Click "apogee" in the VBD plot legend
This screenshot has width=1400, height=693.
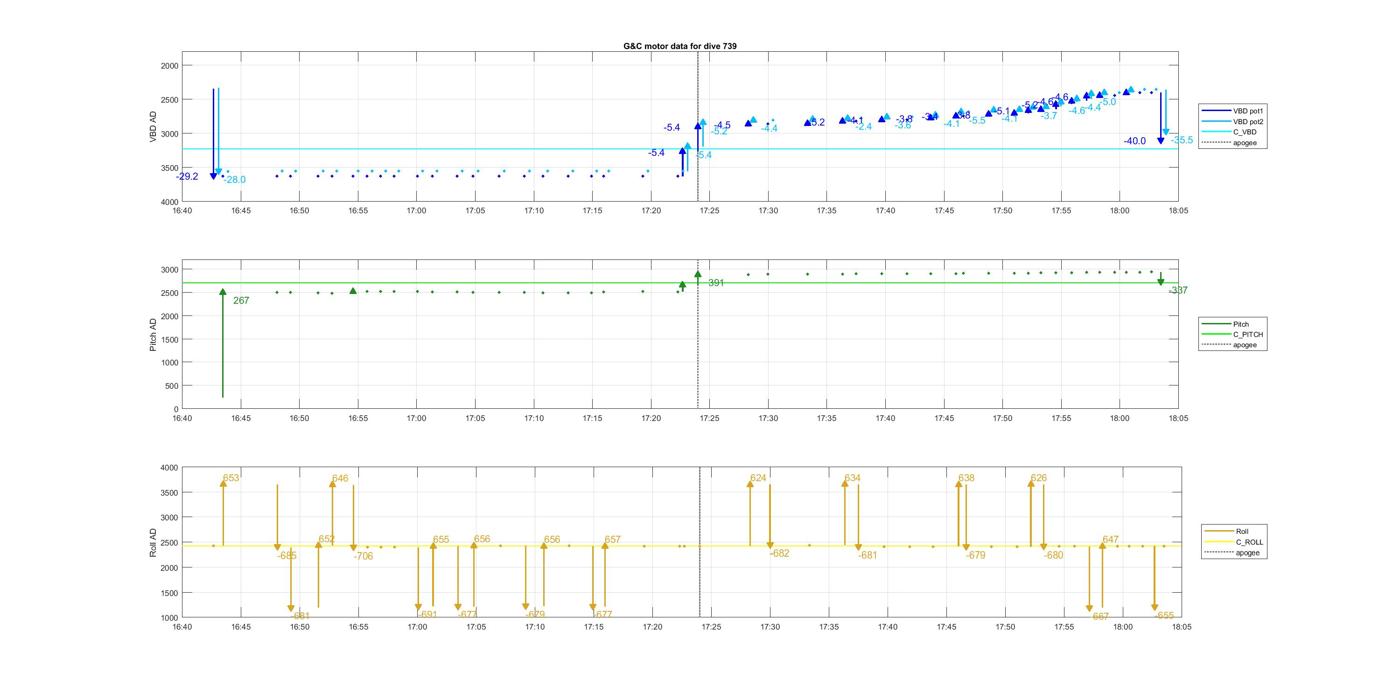pos(1232,142)
